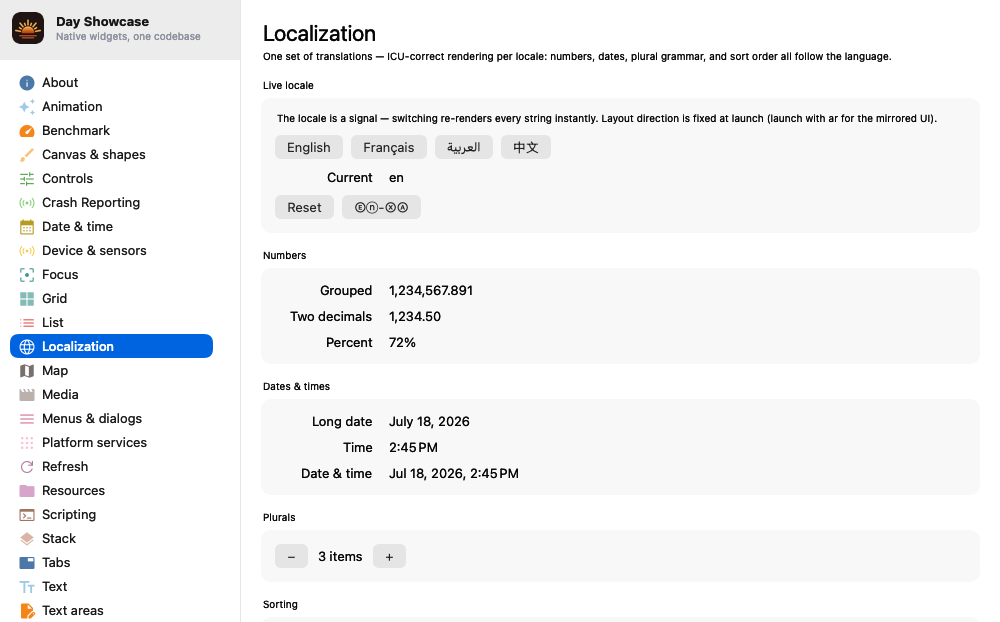Screen dimensions: 1000x622
Task: Click the Device & sensors icon
Action: pos(27,251)
